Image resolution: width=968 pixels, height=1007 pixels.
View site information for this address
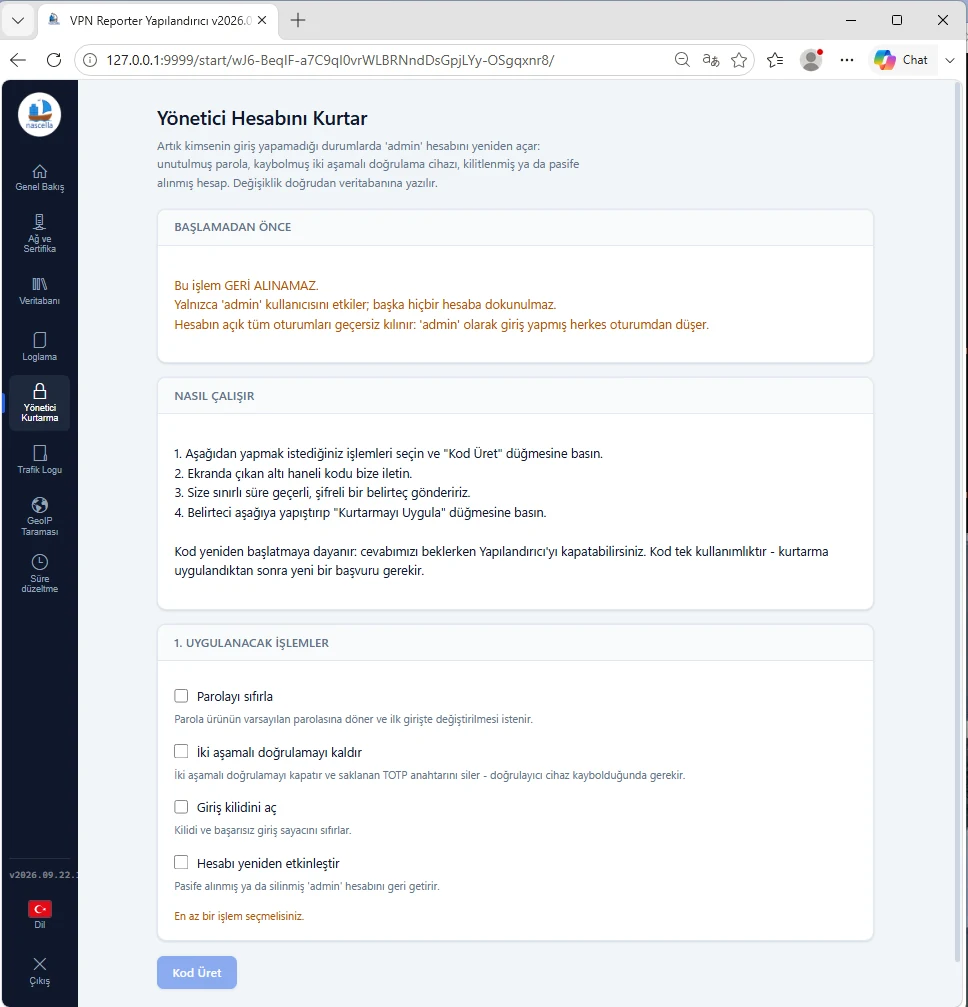coord(91,60)
